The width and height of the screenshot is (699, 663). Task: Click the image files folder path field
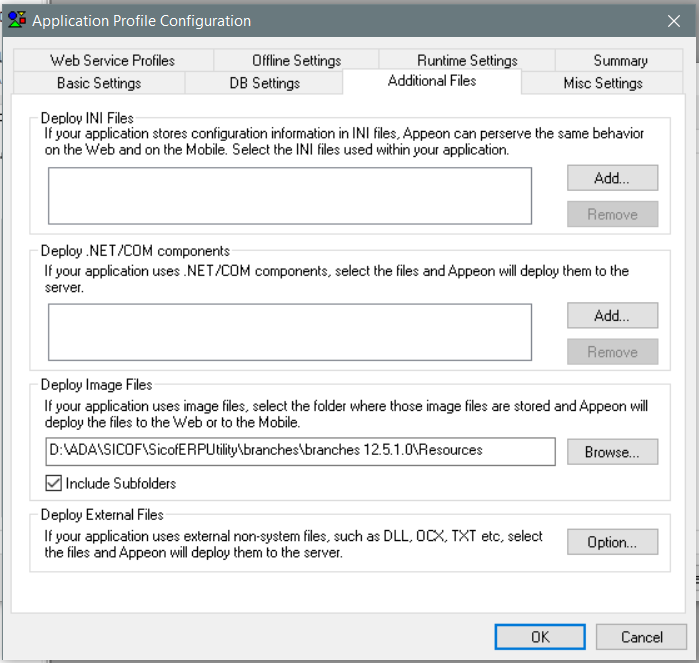tap(300, 451)
